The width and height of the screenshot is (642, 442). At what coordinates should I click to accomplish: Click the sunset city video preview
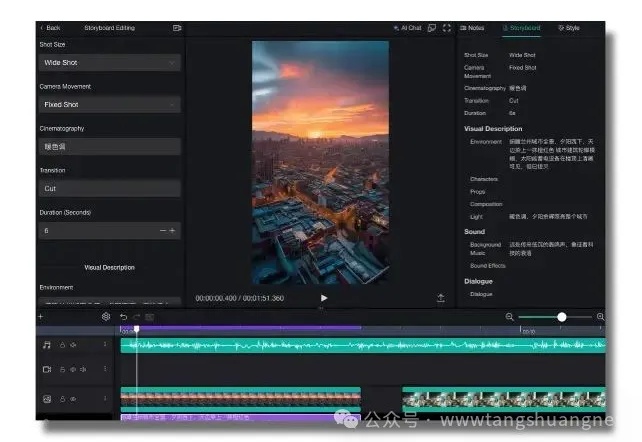click(x=320, y=162)
